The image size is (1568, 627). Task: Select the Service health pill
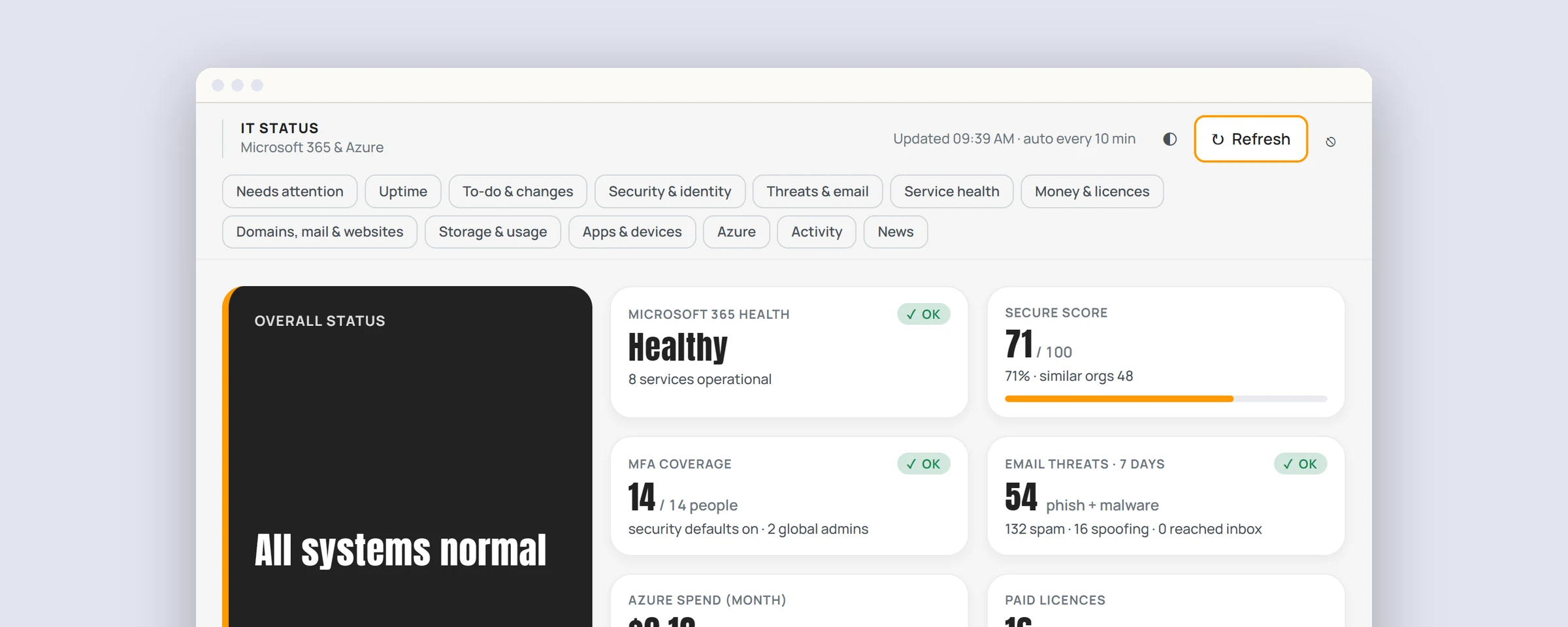[952, 191]
